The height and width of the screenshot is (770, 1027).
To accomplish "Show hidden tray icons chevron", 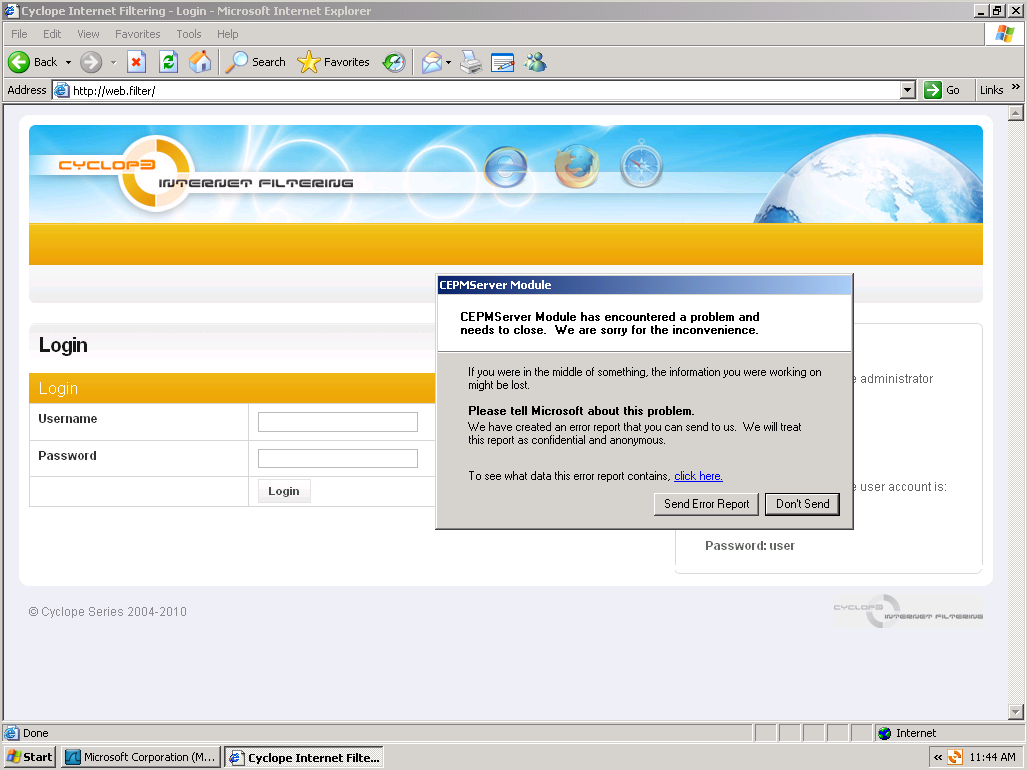I will pyautogui.click(x=938, y=758).
